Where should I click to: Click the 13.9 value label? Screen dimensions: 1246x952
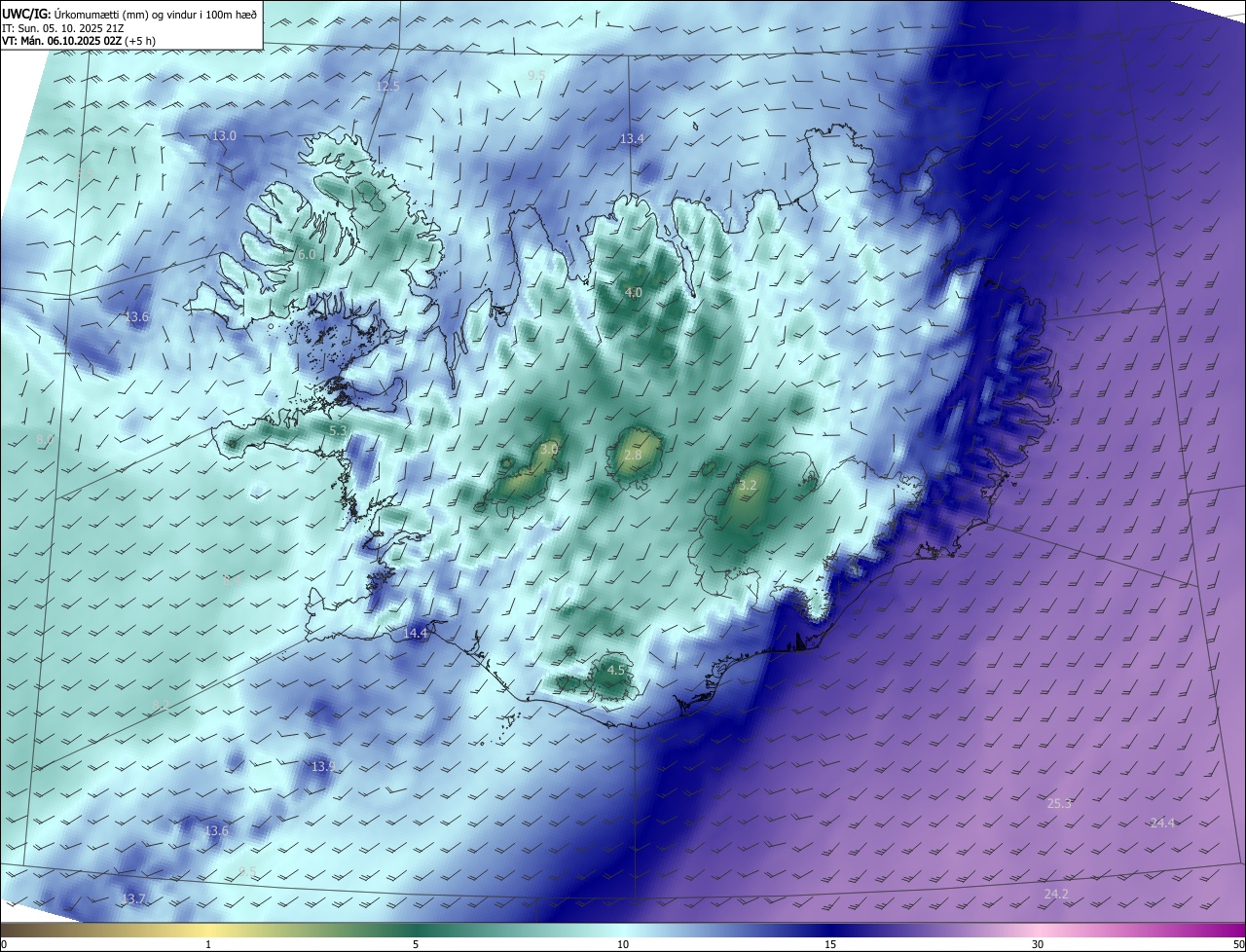pyautogui.click(x=323, y=766)
